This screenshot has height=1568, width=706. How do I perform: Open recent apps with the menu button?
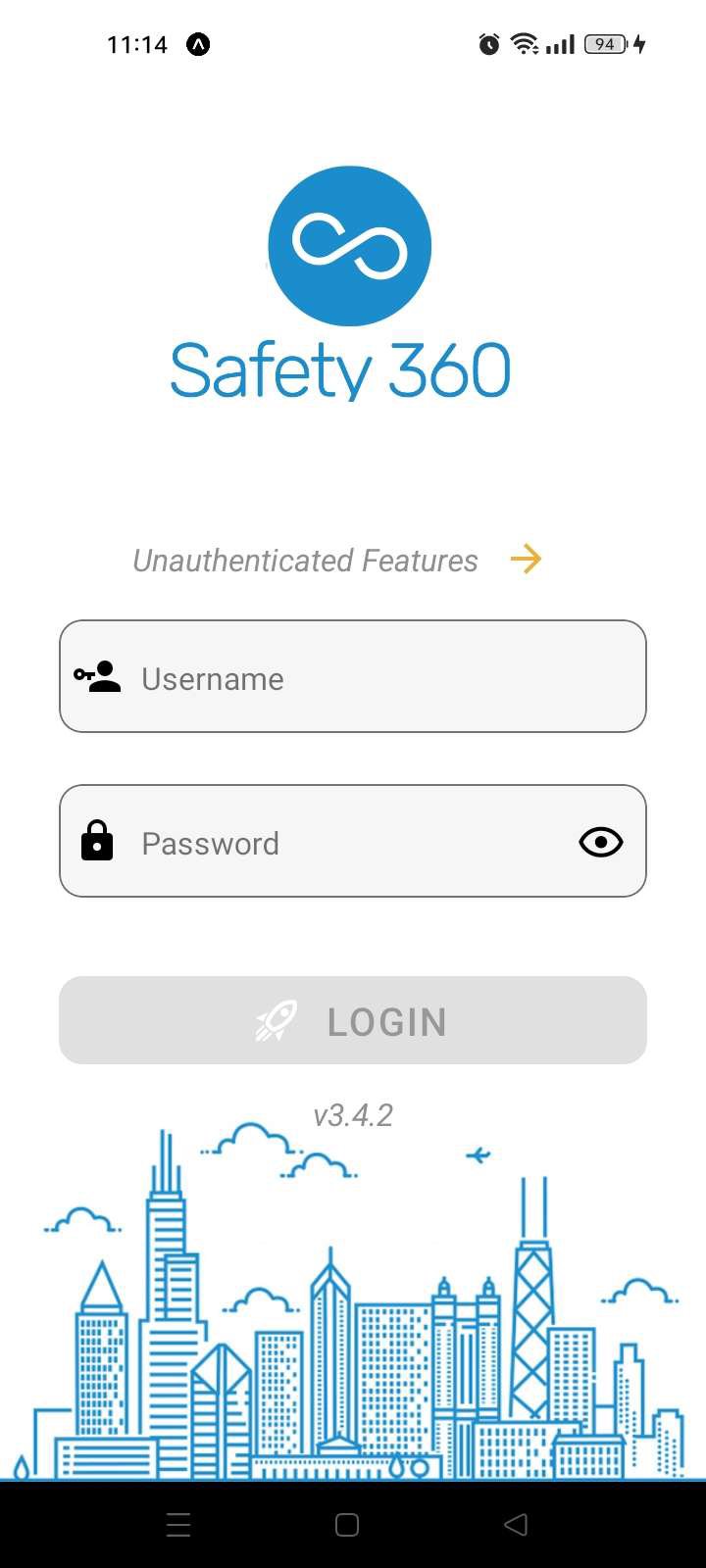[178, 1524]
